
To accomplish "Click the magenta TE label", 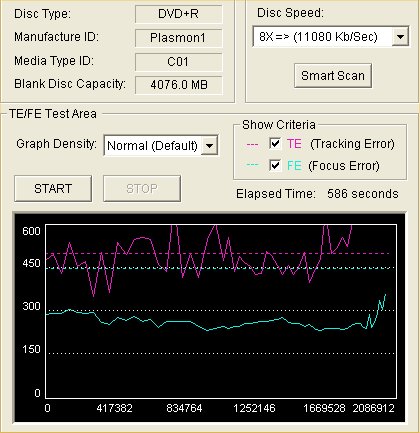I will 294,144.
